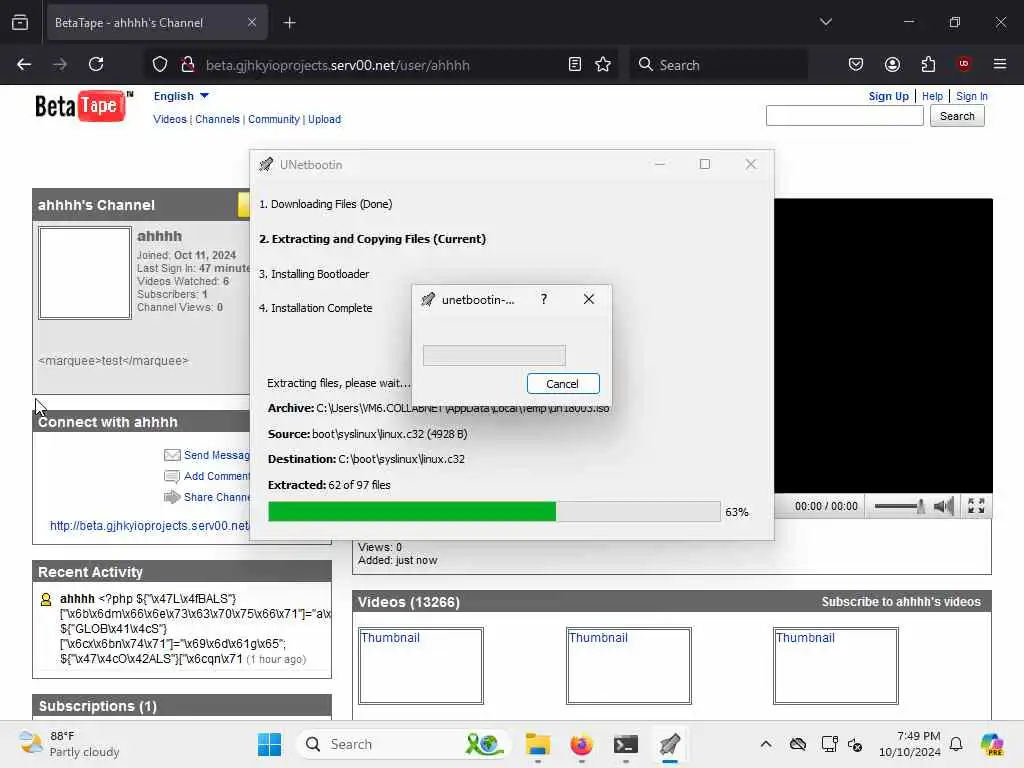Close the BetaTape browser tab
Viewport: 1024px width, 768px height.
click(252, 22)
